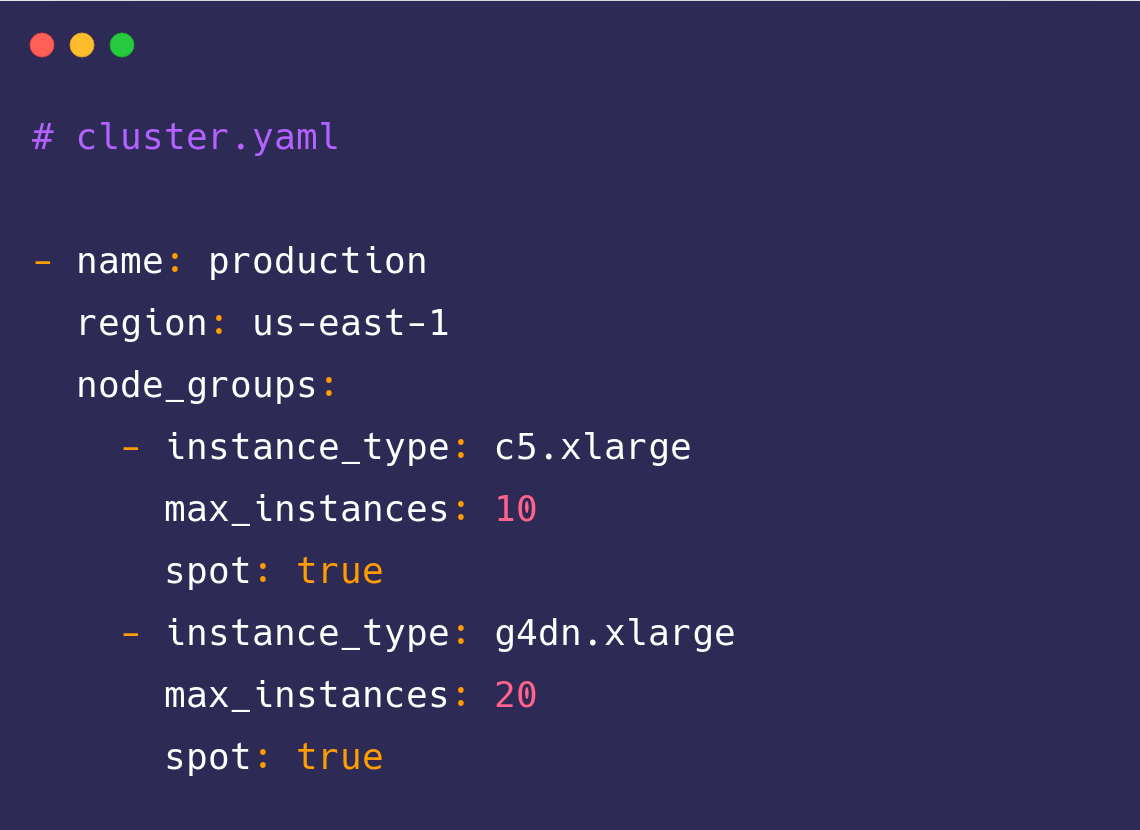Image resolution: width=1140 pixels, height=830 pixels.
Task: Click the red close window dot
Action: click(x=42, y=45)
